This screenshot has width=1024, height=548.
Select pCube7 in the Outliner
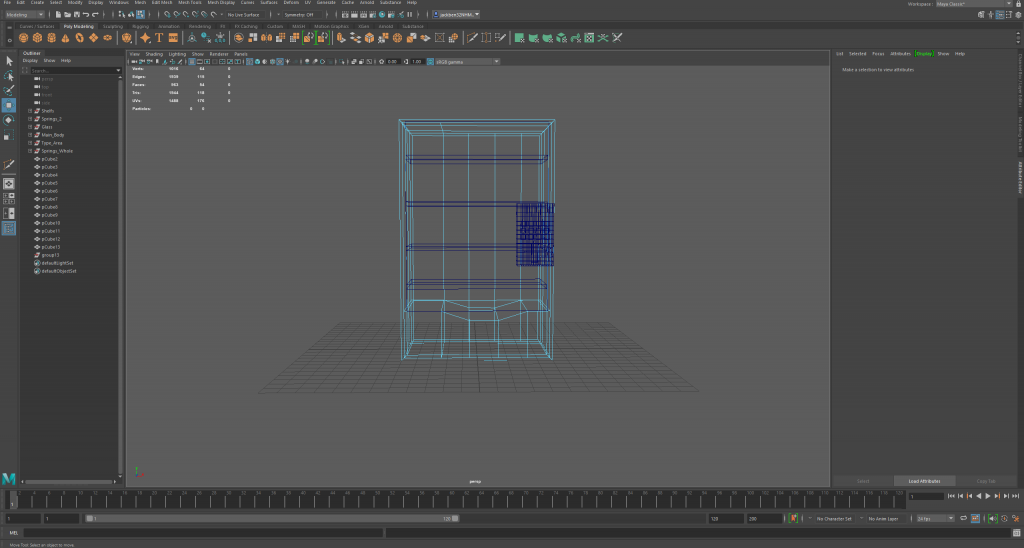[x=50, y=199]
